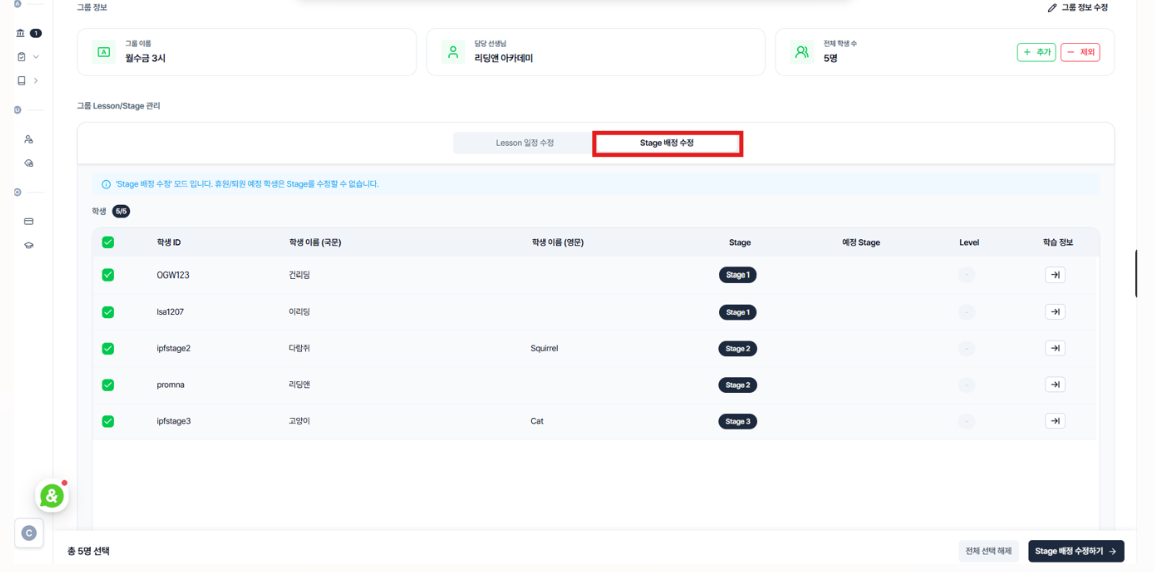Click the group name board icon
The height and width of the screenshot is (572, 1154).
click(x=104, y=52)
